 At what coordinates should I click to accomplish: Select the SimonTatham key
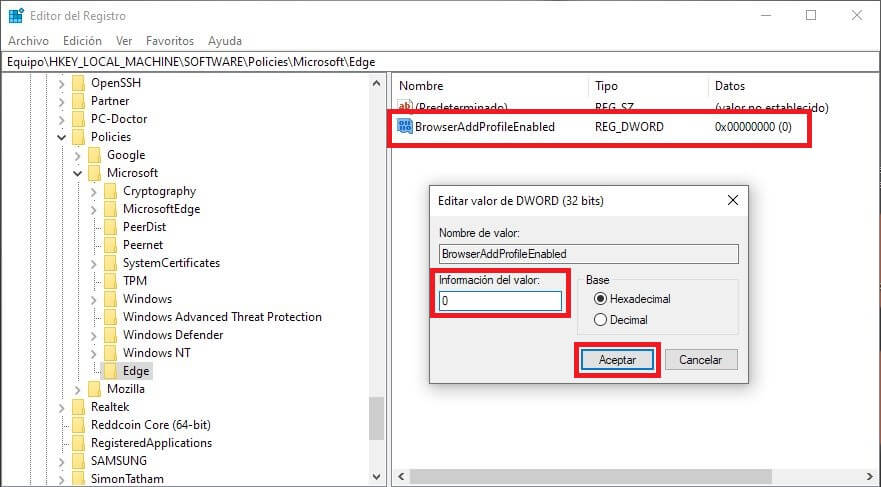tap(128, 479)
